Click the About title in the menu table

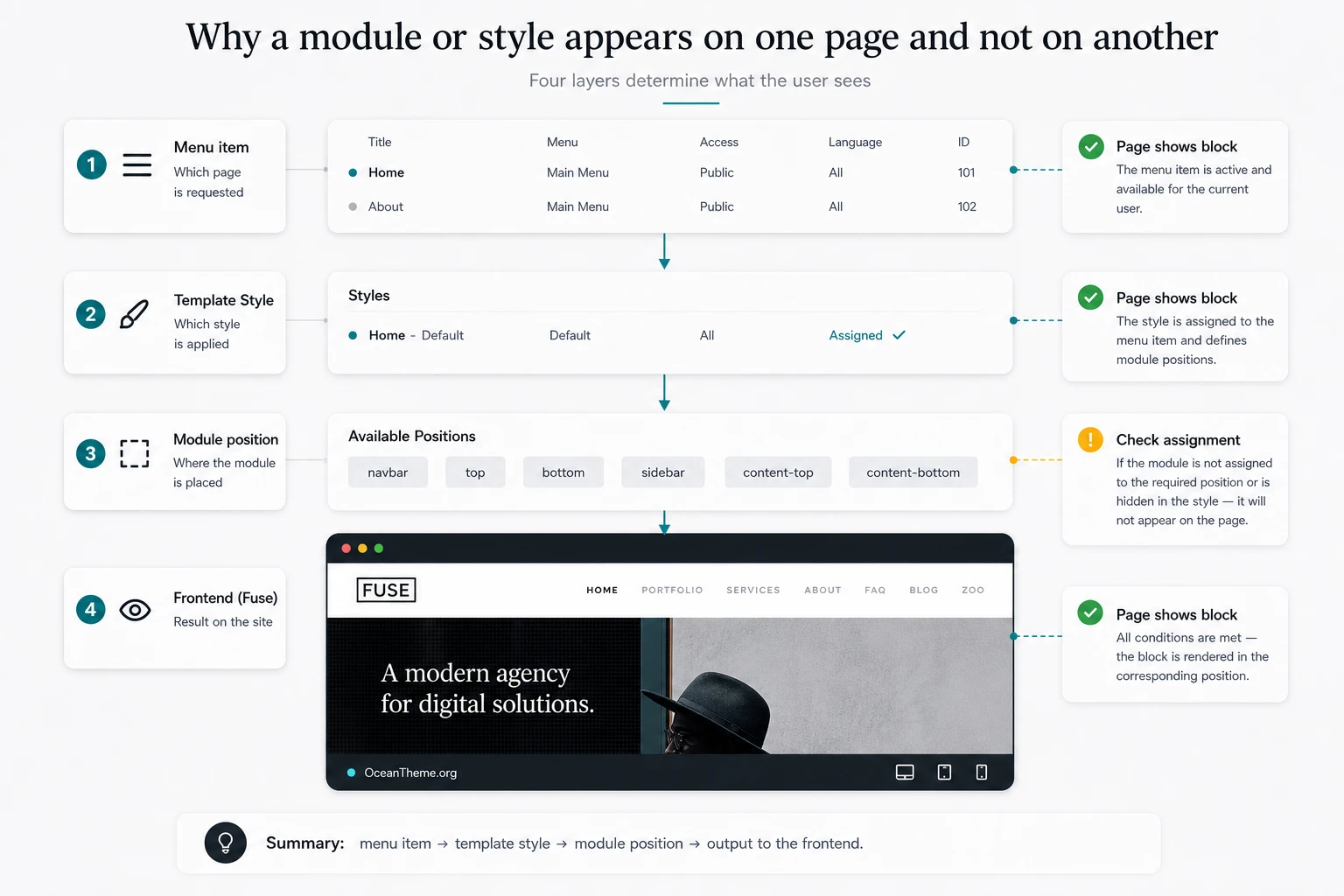386,206
